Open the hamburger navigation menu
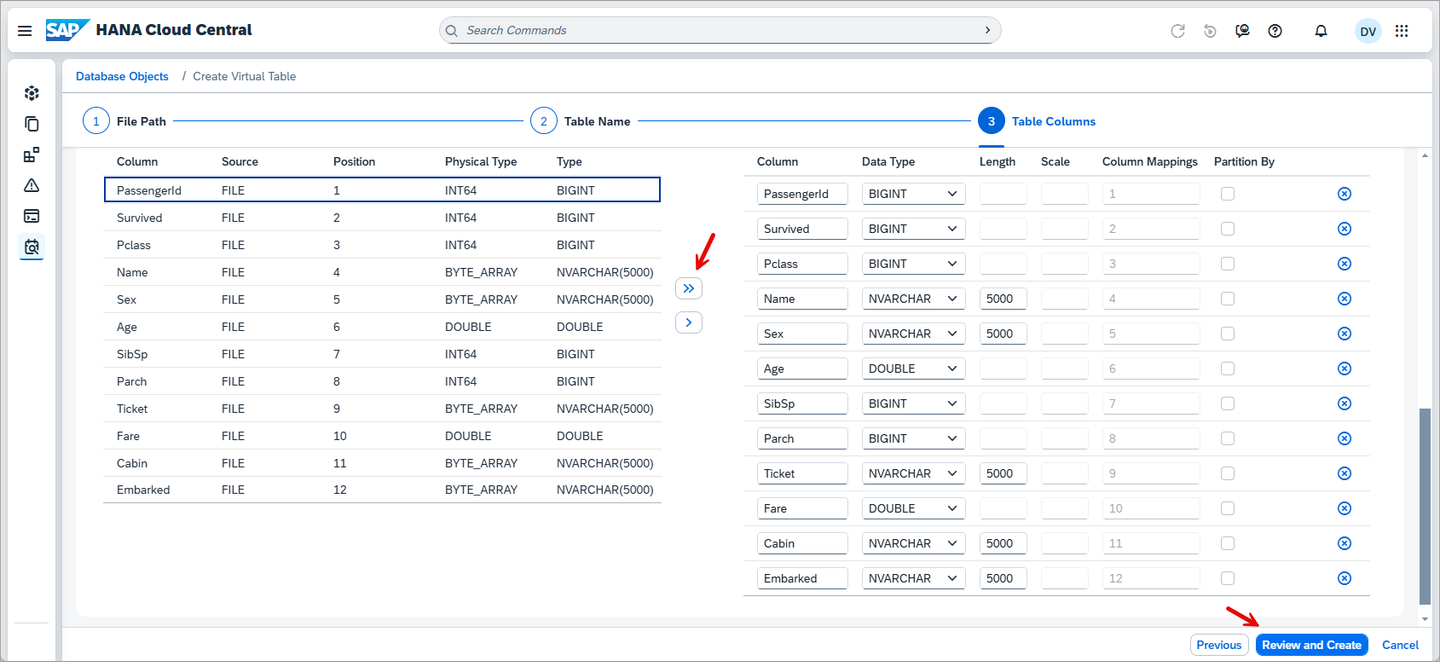 [25, 31]
